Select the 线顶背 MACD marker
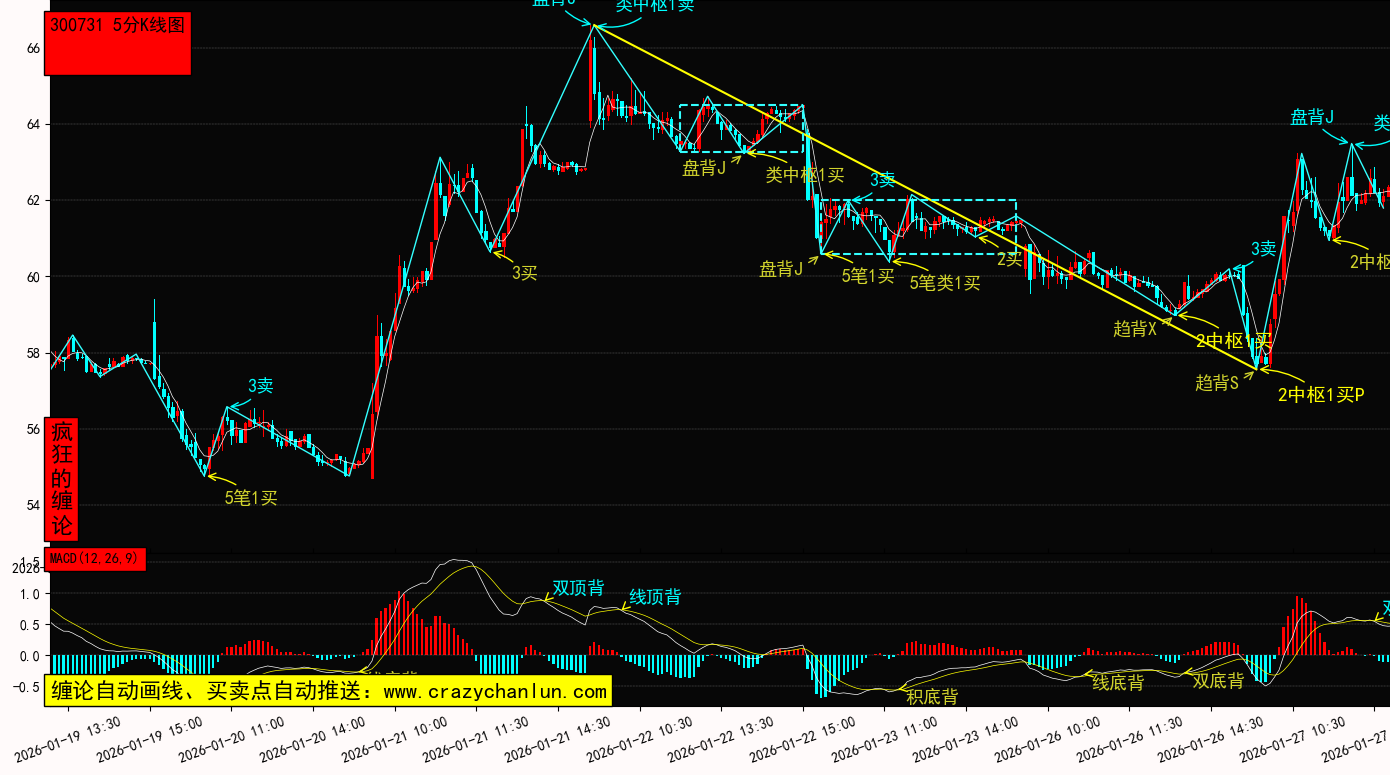 [x=655, y=597]
